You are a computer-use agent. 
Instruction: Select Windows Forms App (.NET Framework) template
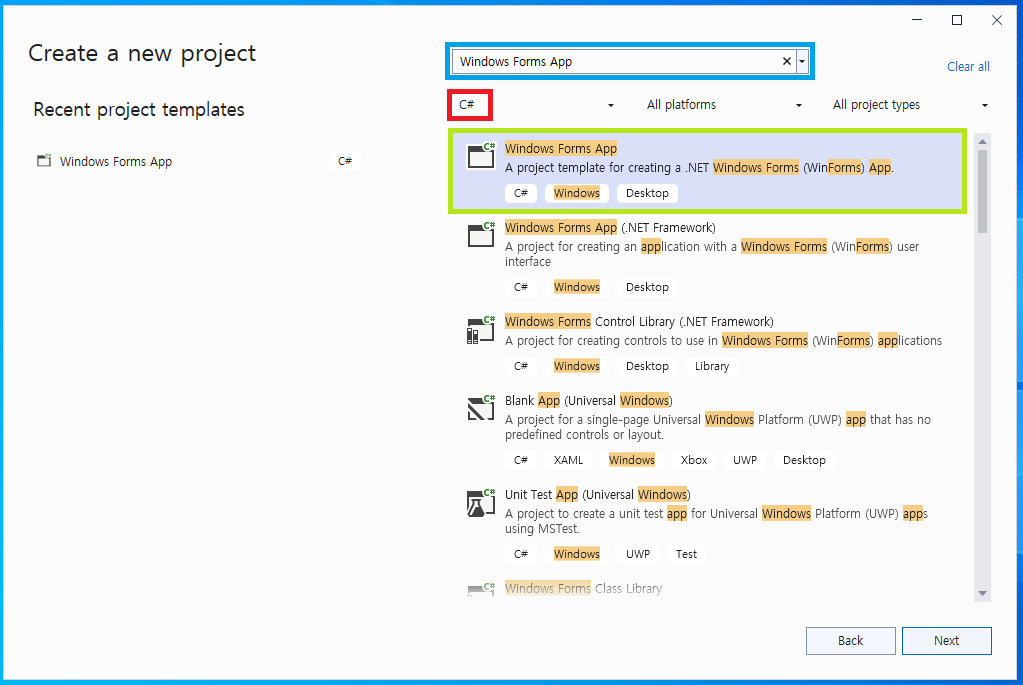coord(707,258)
